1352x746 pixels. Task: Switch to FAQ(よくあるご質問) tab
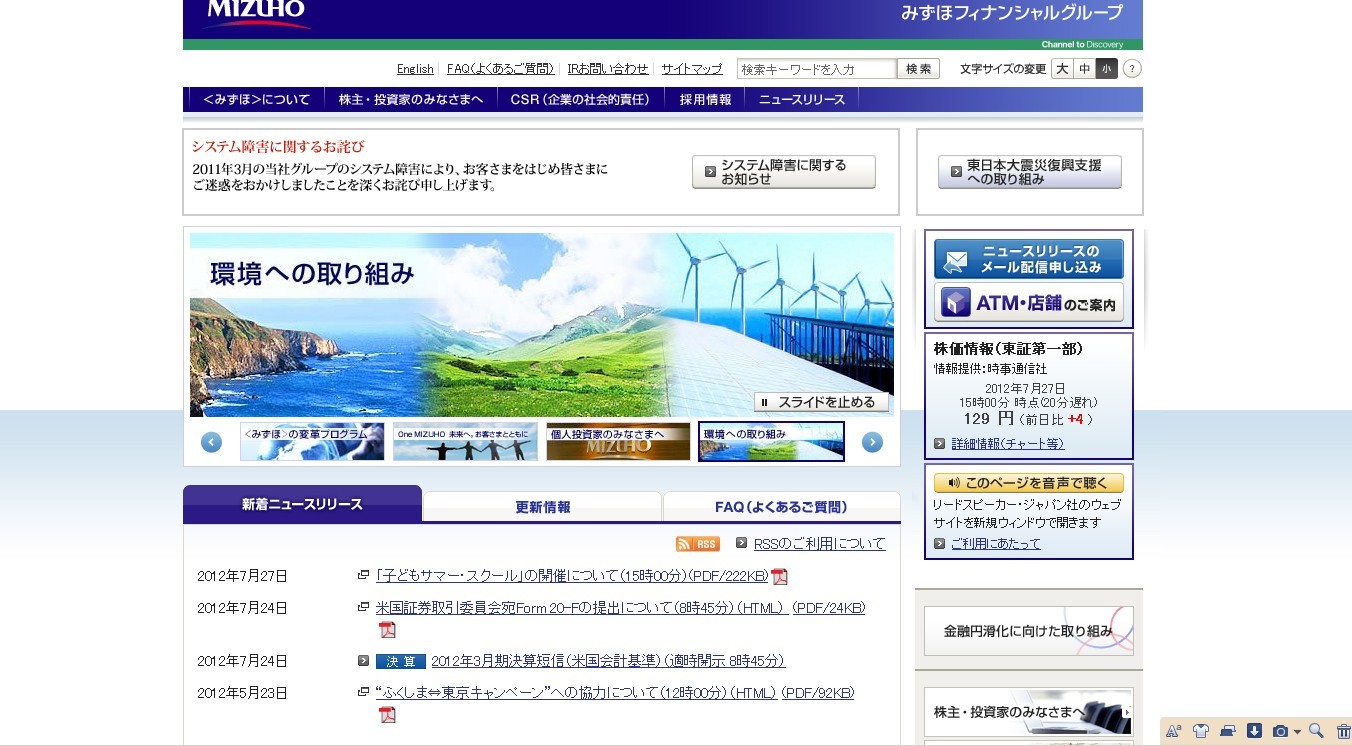(x=781, y=507)
